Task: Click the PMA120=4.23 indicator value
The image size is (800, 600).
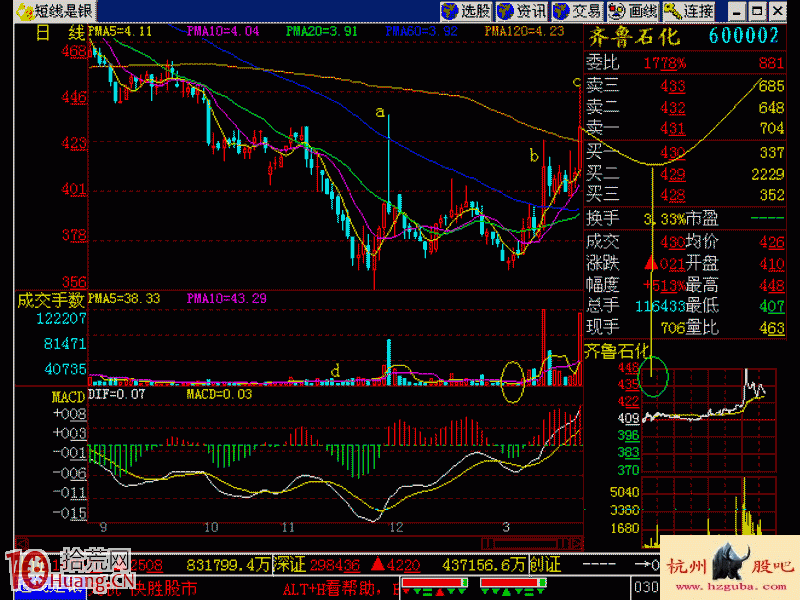Action: click(x=524, y=31)
